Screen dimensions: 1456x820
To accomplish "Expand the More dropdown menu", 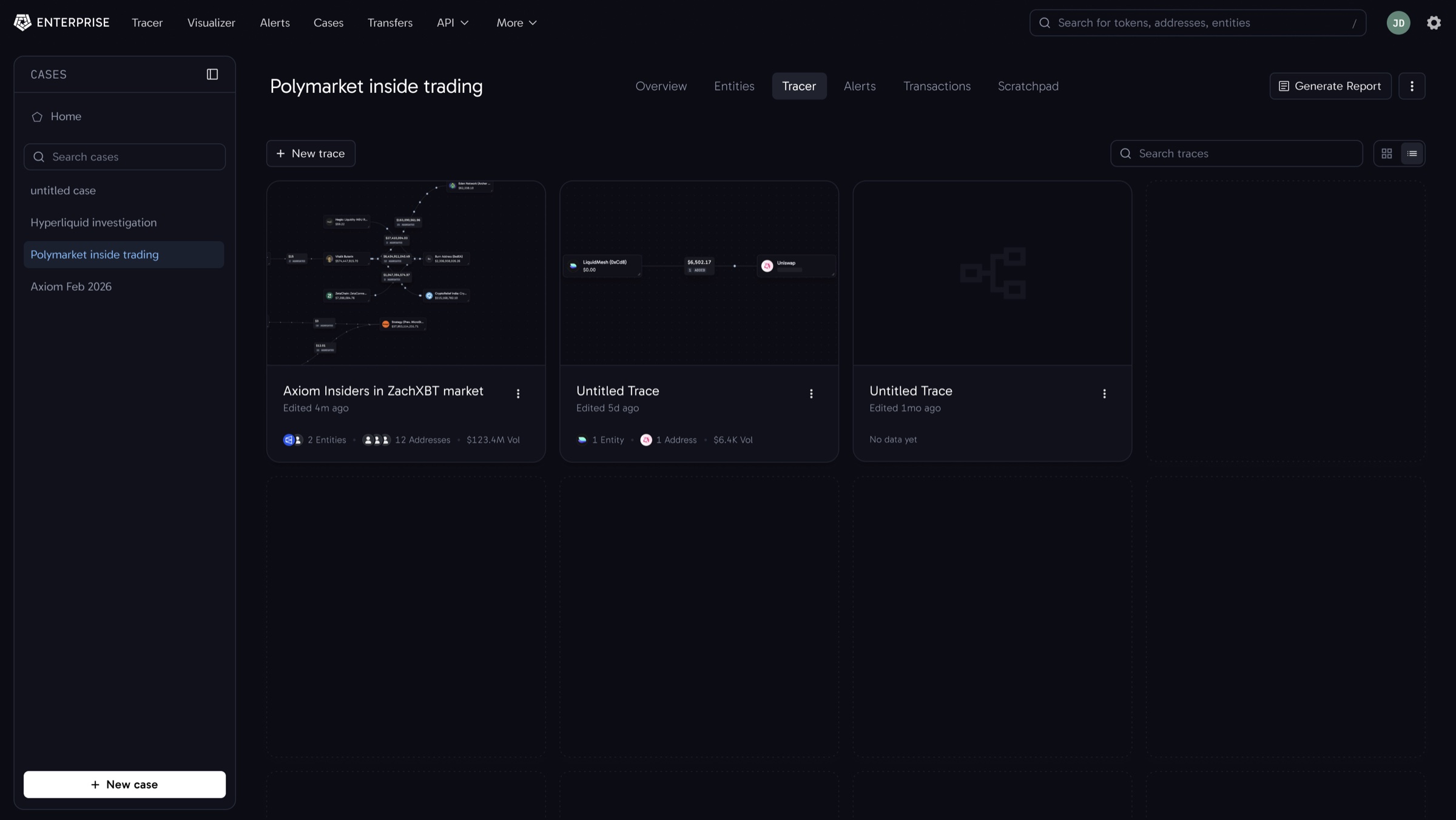I will (x=516, y=22).
